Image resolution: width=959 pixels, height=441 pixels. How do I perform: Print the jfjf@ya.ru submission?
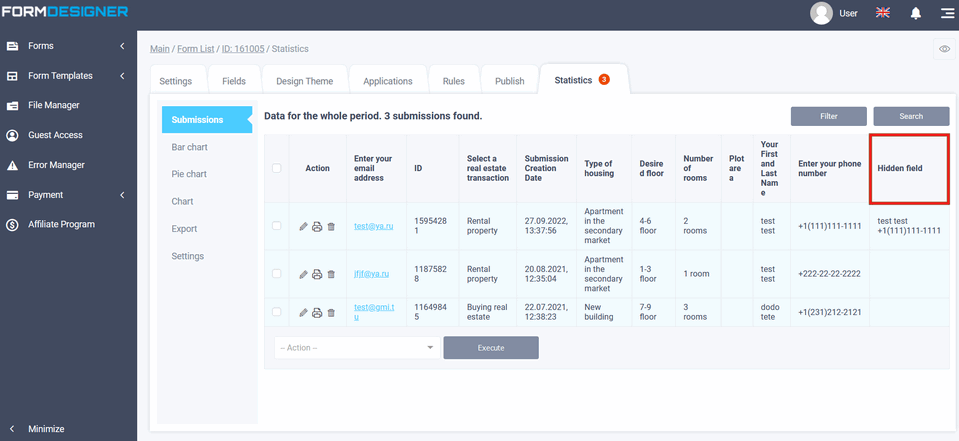[x=317, y=274]
